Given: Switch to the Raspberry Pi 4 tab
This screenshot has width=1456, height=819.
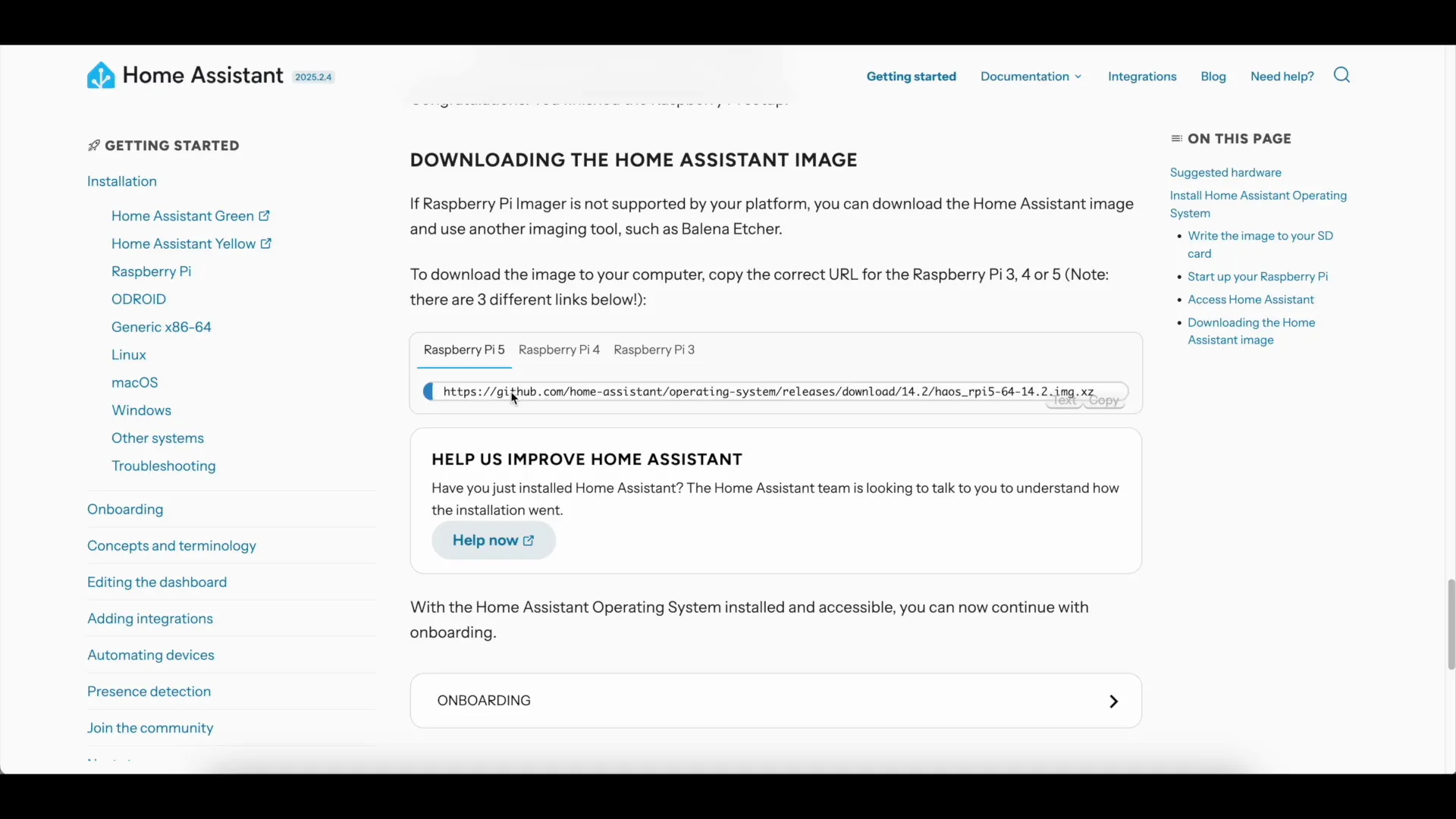Looking at the screenshot, I should [x=560, y=350].
